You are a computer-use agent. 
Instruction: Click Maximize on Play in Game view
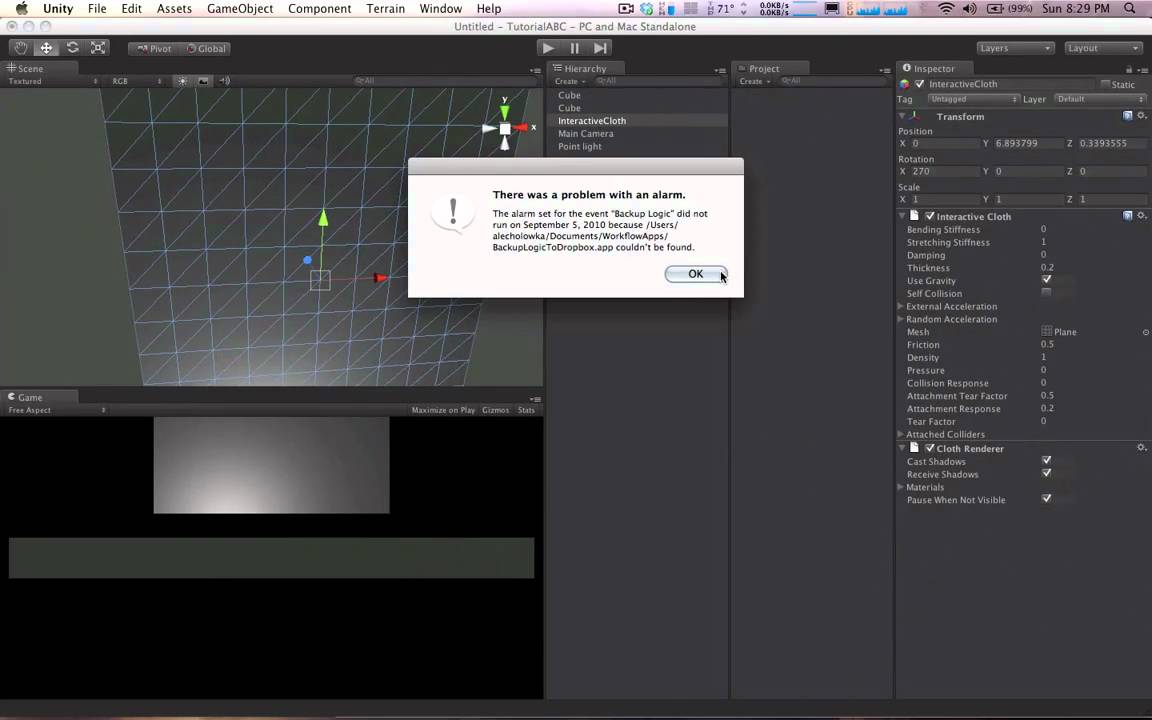click(x=443, y=410)
